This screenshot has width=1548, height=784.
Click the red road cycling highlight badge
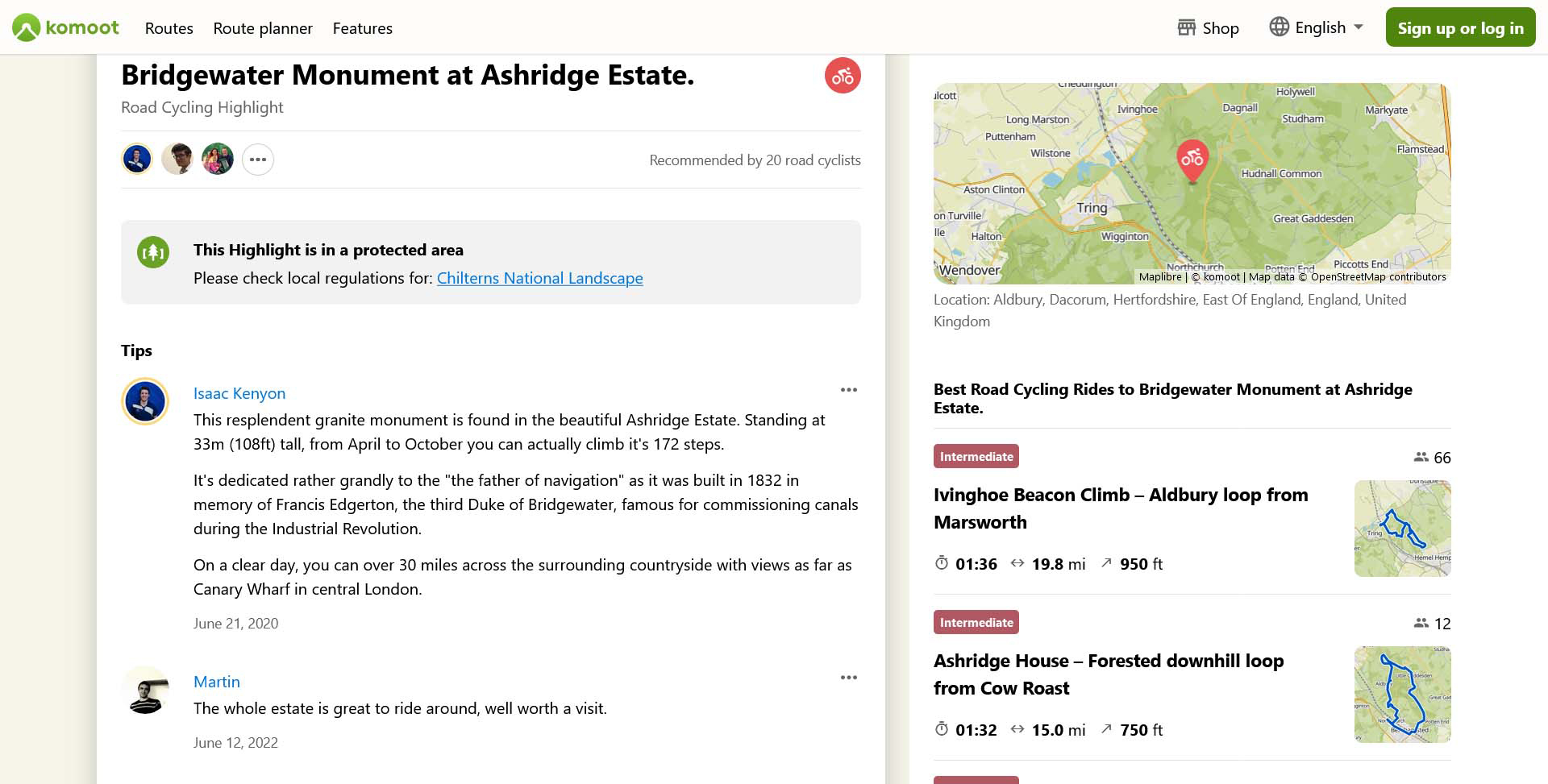click(843, 76)
